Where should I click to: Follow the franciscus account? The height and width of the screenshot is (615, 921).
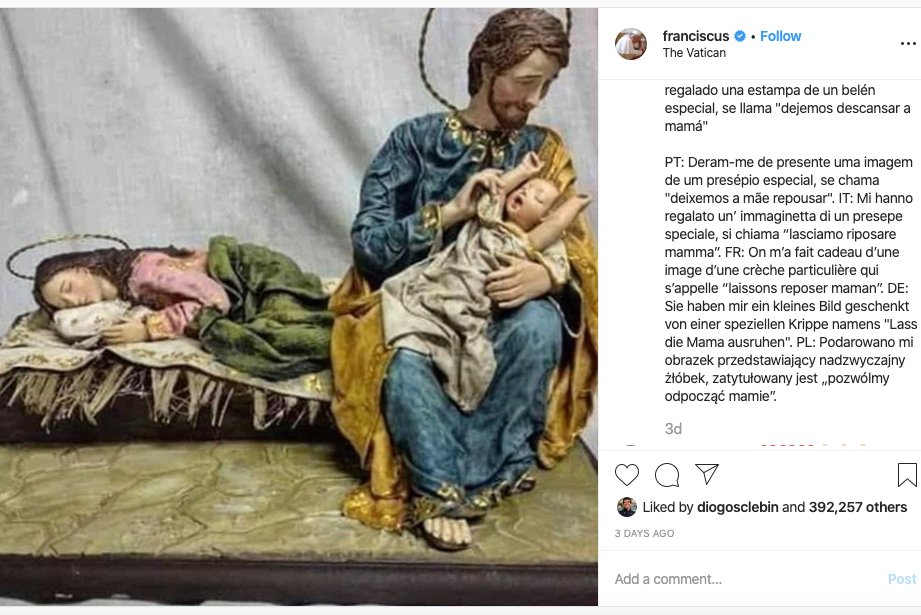780,36
